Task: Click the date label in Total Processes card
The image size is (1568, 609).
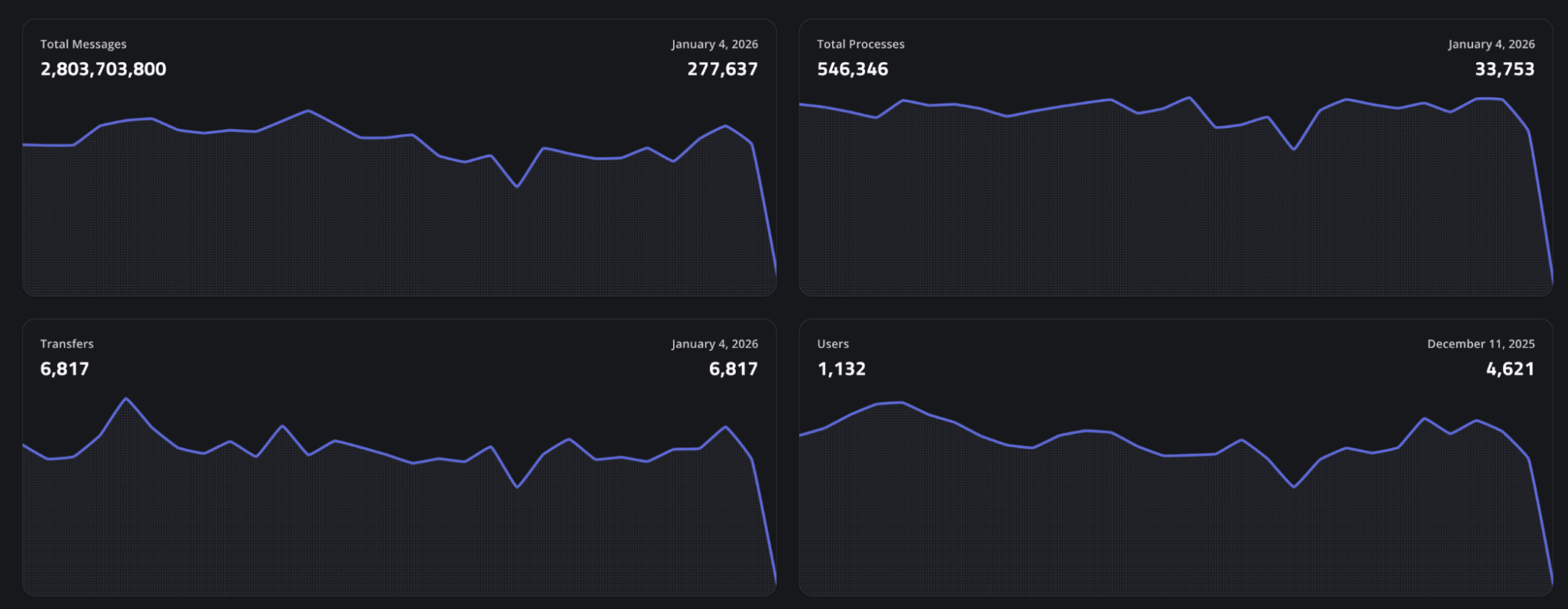Action: tap(1490, 45)
